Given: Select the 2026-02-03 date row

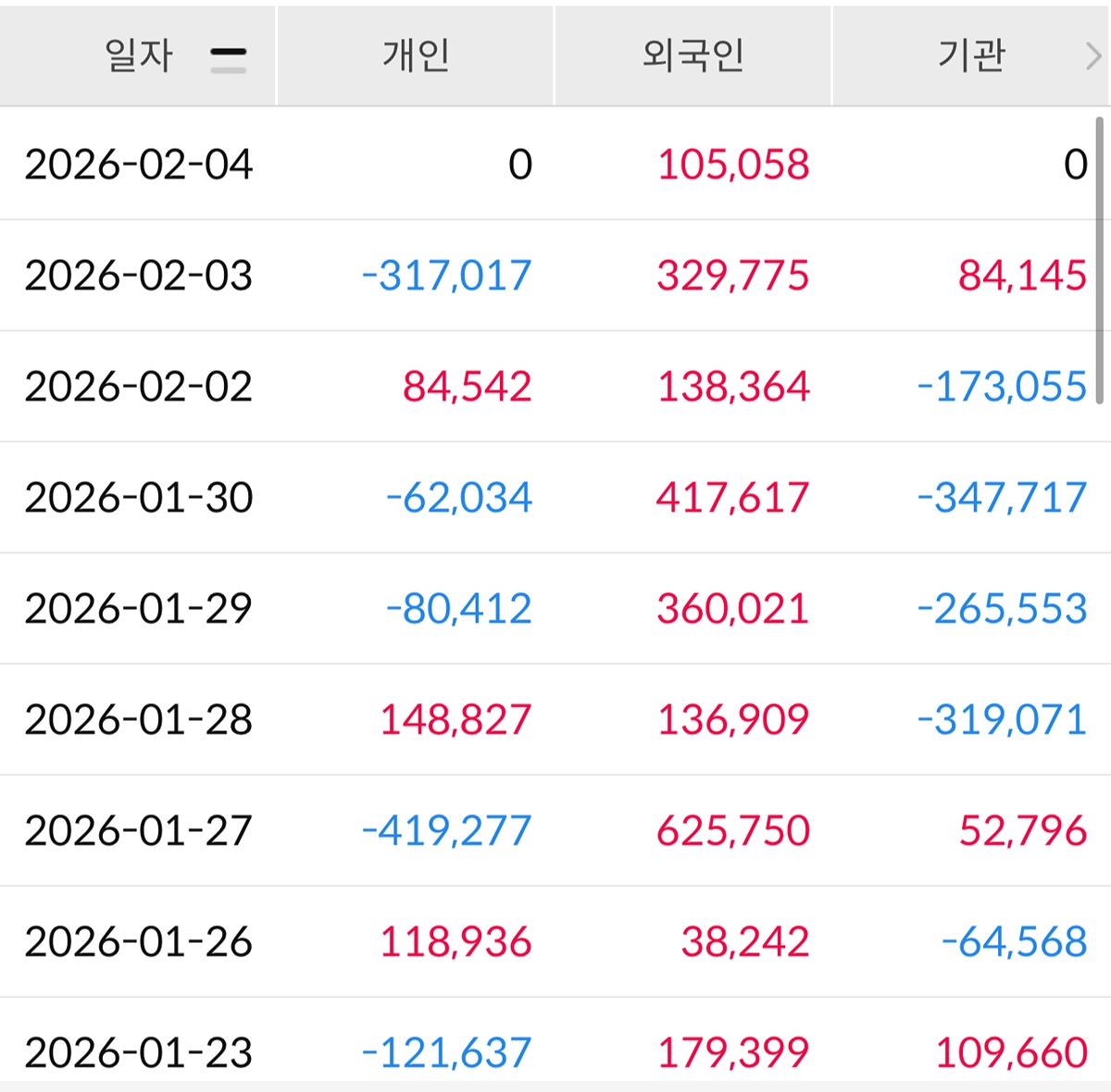Looking at the screenshot, I should 139,276.
